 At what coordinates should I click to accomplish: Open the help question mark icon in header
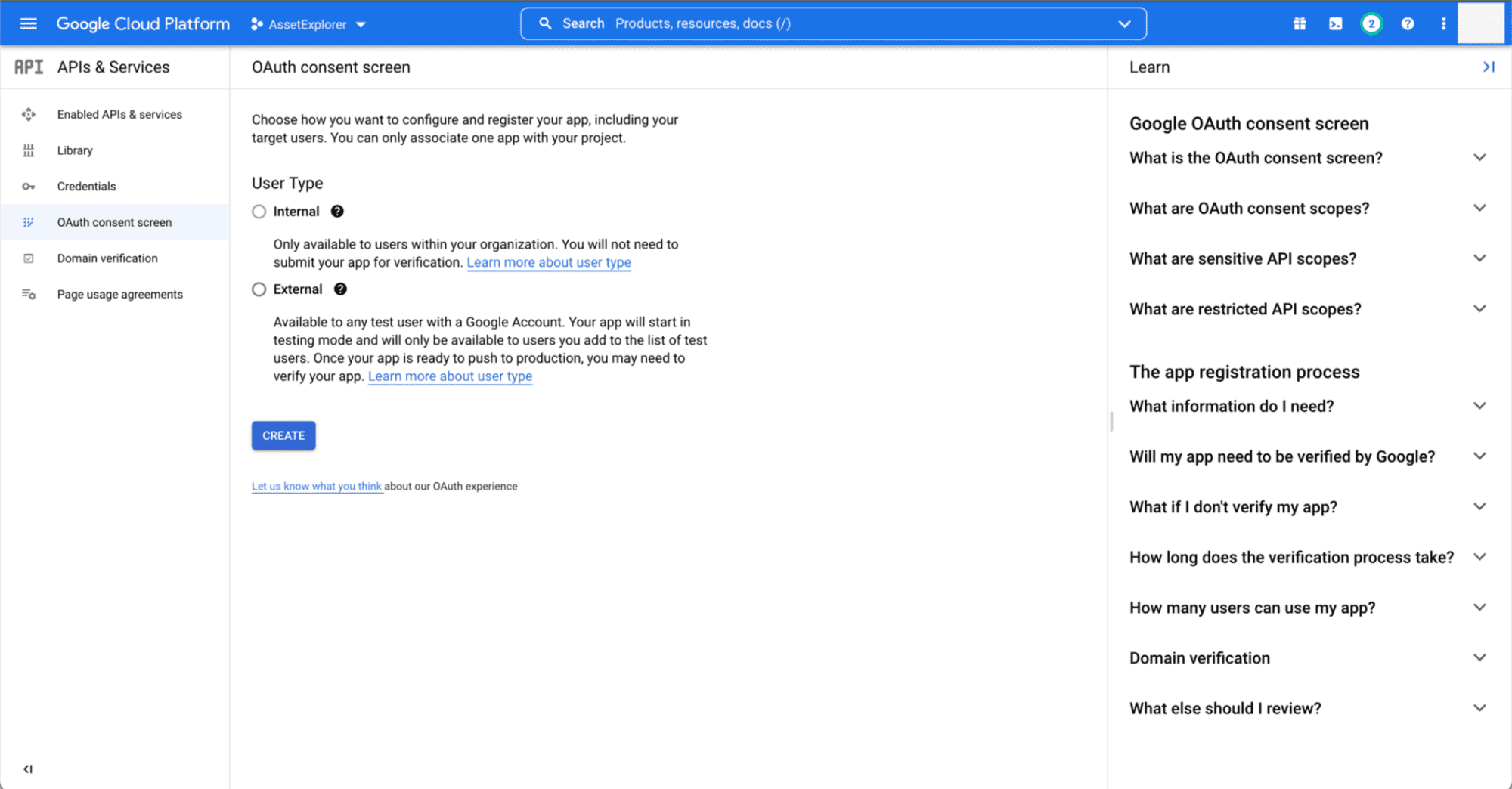click(x=1408, y=23)
